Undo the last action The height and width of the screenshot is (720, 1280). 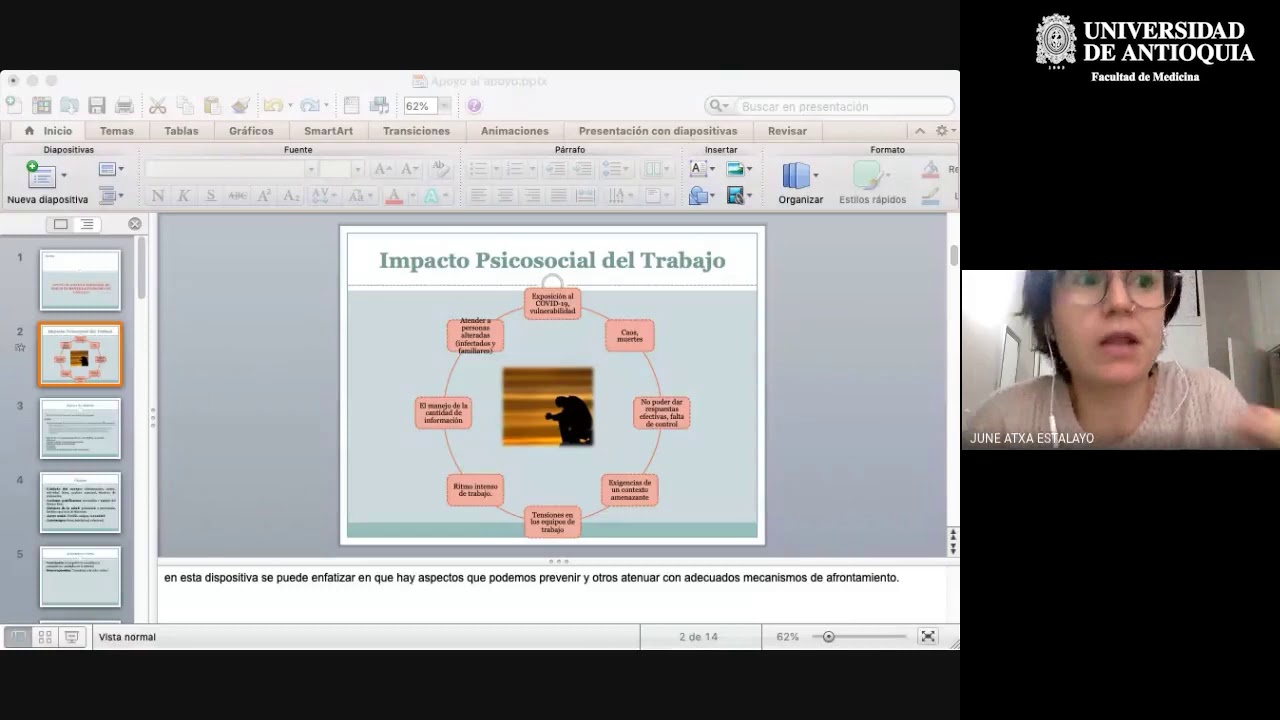(272, 105)
